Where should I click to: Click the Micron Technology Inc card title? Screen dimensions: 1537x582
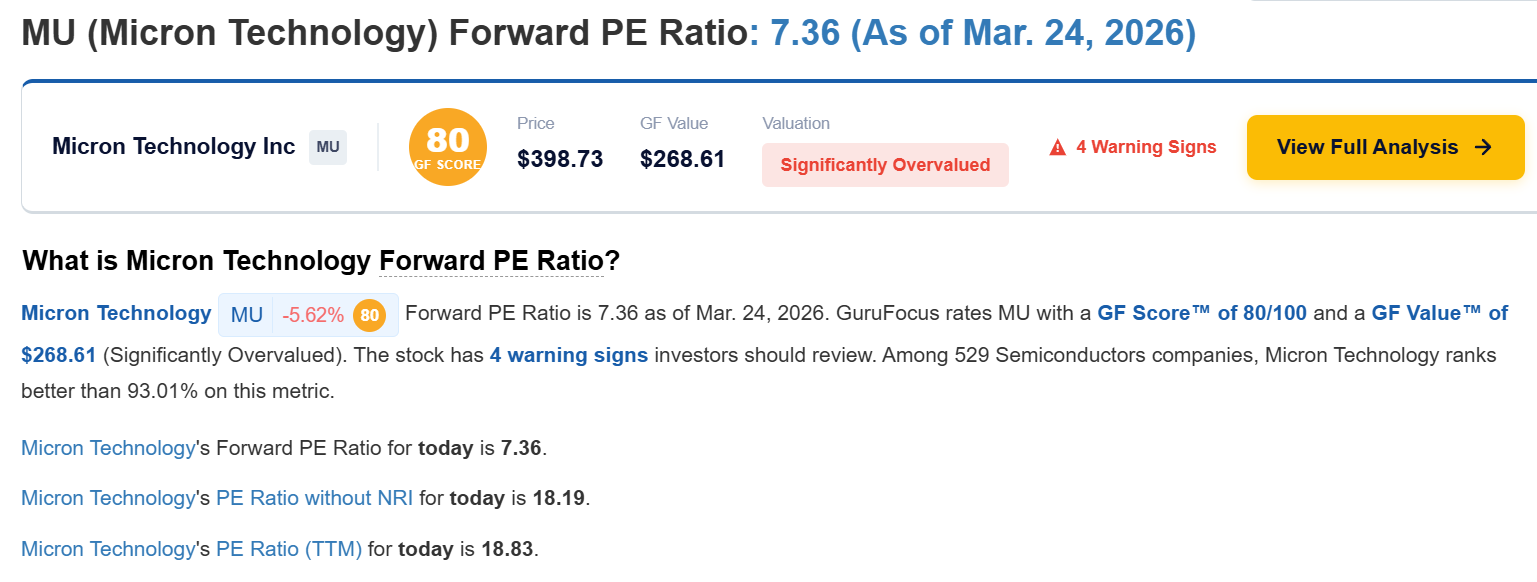pyautogui.click(x=173, y=147)
